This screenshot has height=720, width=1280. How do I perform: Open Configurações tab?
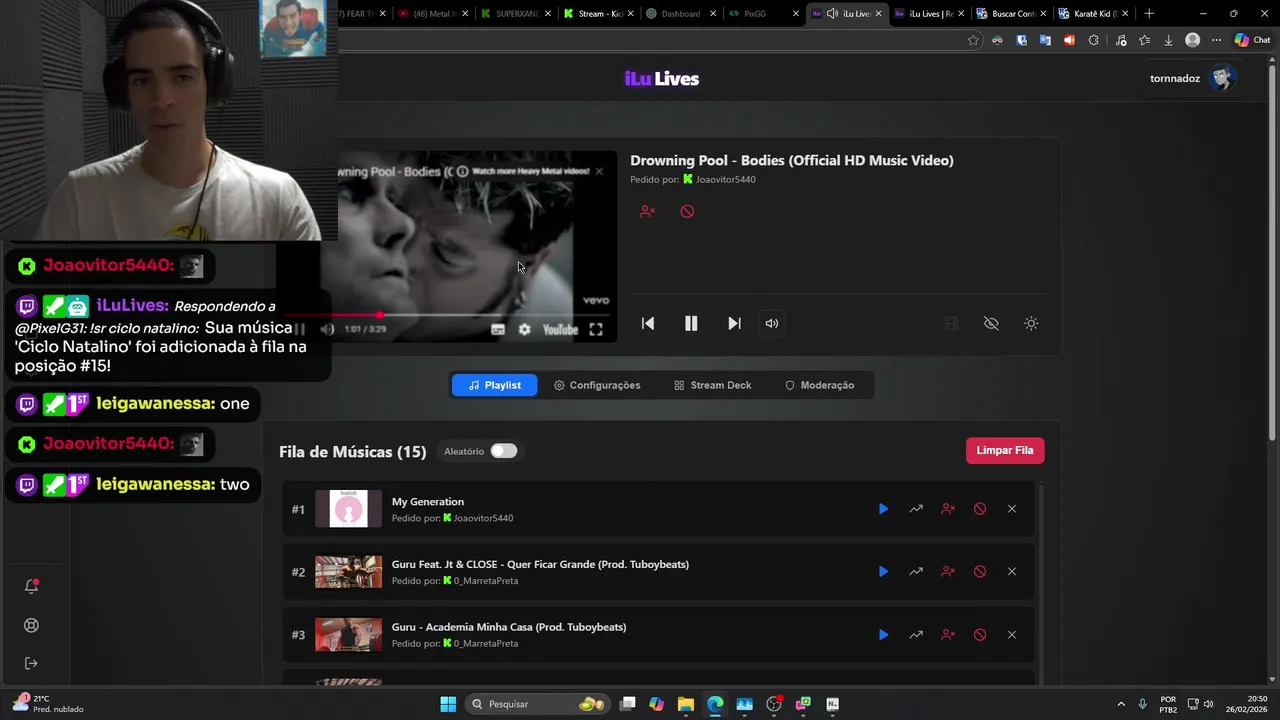[597, 385]
